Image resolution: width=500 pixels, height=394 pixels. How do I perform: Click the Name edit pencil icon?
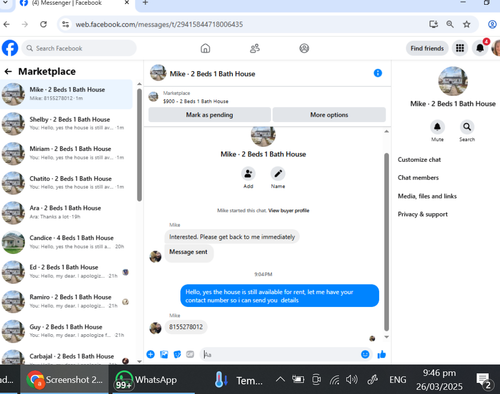(x=278, y=174)
